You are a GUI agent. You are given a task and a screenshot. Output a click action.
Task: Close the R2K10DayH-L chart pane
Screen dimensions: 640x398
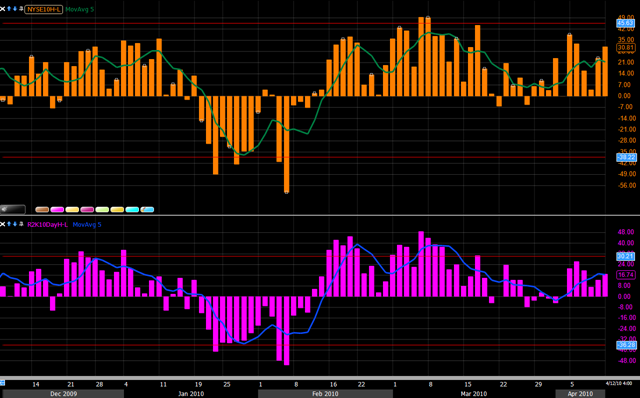pos(2,224)
